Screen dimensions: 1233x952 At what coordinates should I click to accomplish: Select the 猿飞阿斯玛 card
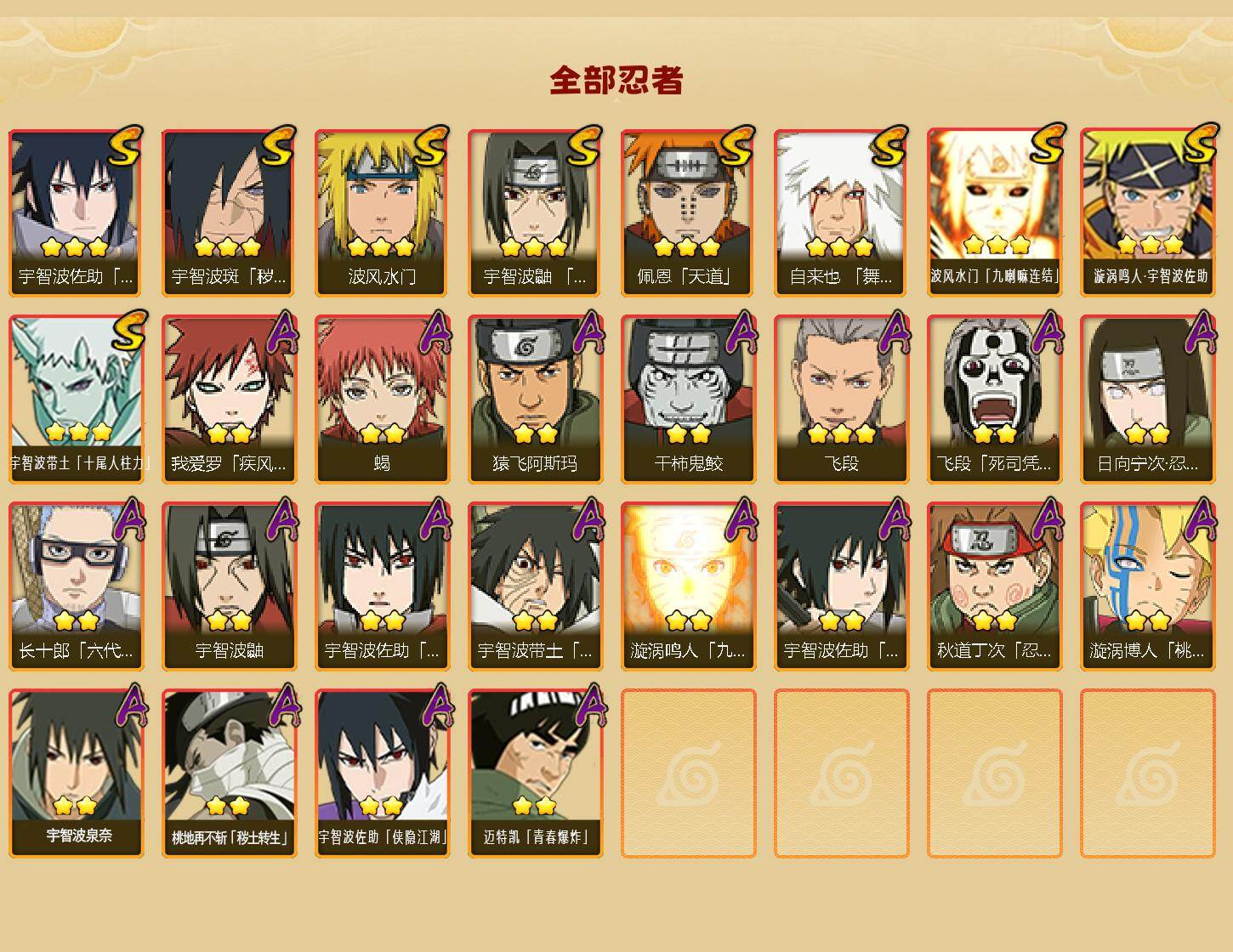[535, 399]
